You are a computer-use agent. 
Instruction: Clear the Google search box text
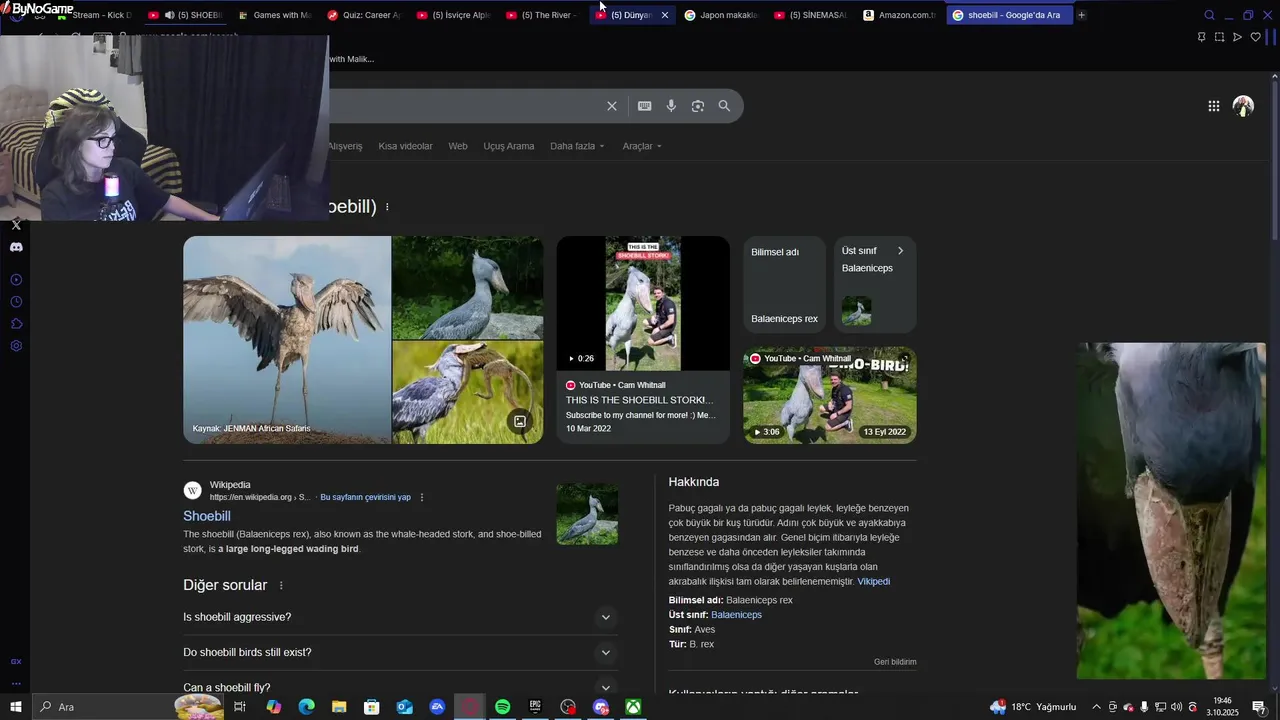pyautogui.click(x=612, y=106)
